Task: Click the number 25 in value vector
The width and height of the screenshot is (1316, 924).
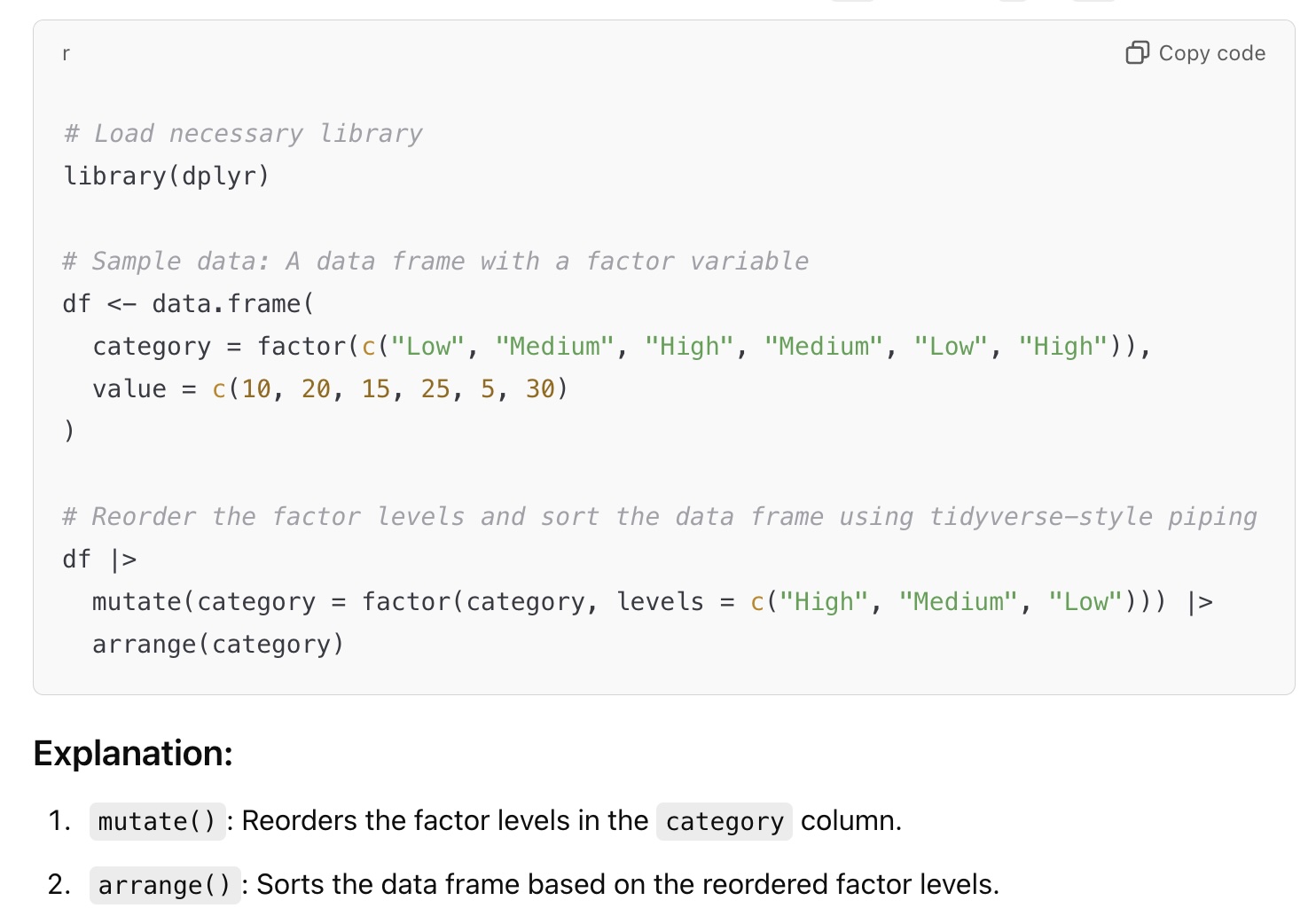Action: point(435,389)
